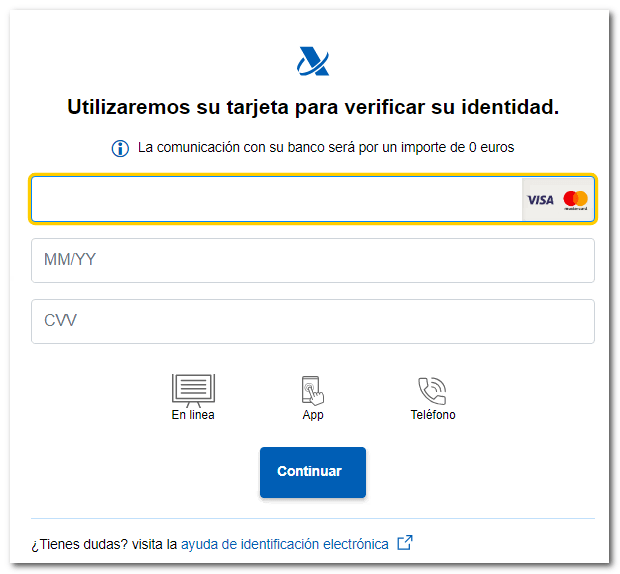Click the Agencia Tributaria logo
The width and height of the screenshot is (620, 574).
pos(313,61)
